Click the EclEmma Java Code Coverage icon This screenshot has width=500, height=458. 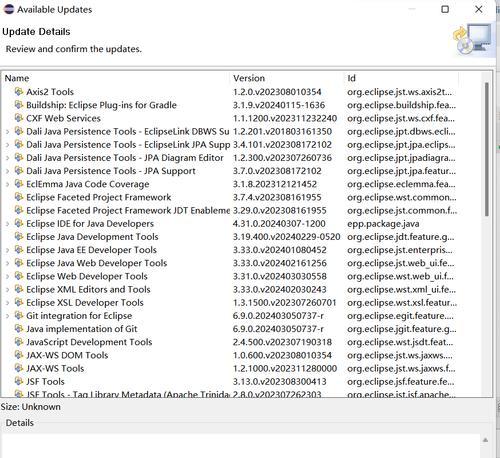pyautogui.click(x=19, y=184)
